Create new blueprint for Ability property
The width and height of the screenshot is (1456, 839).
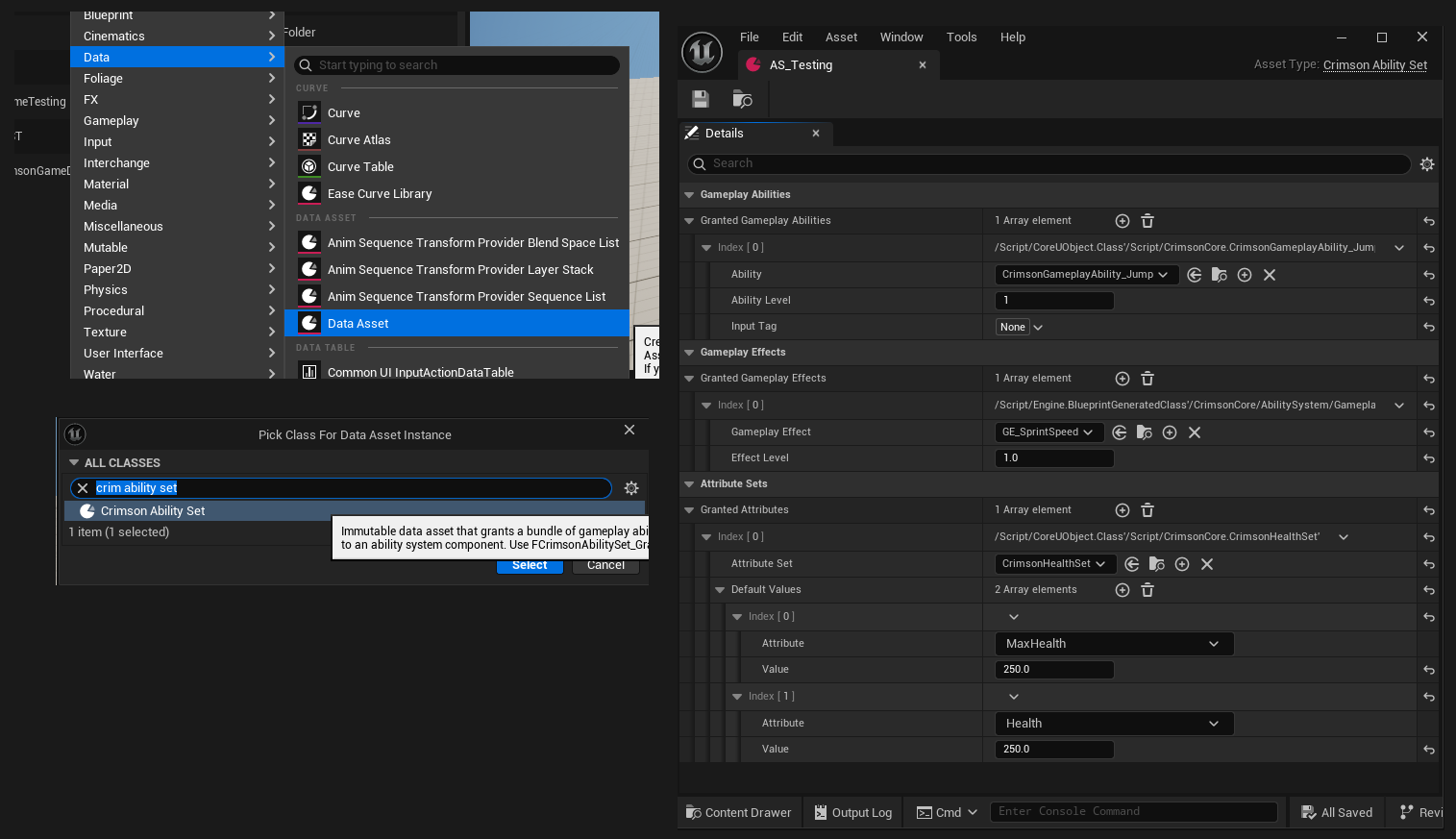click(x=1245, y=275)
